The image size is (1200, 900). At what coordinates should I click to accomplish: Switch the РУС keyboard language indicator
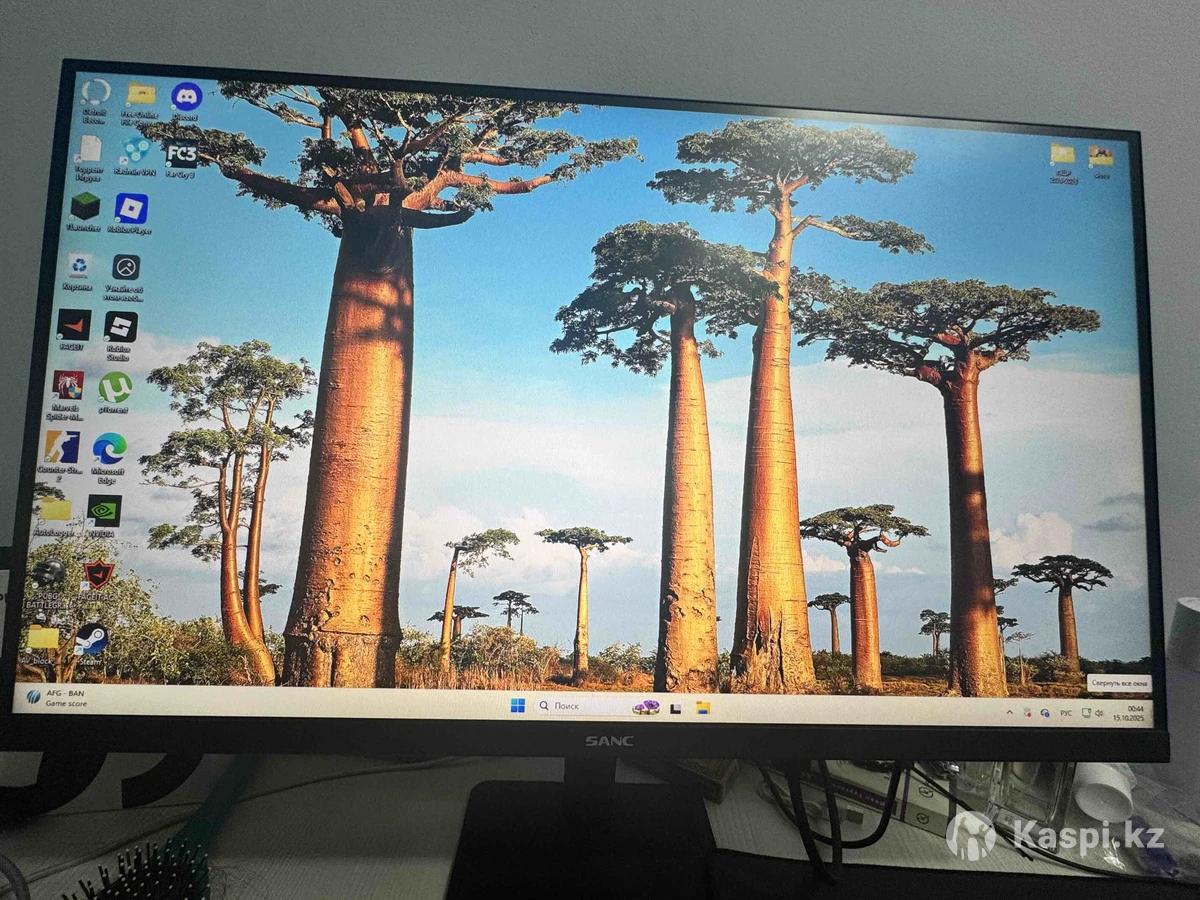[x=1065, y=713]
